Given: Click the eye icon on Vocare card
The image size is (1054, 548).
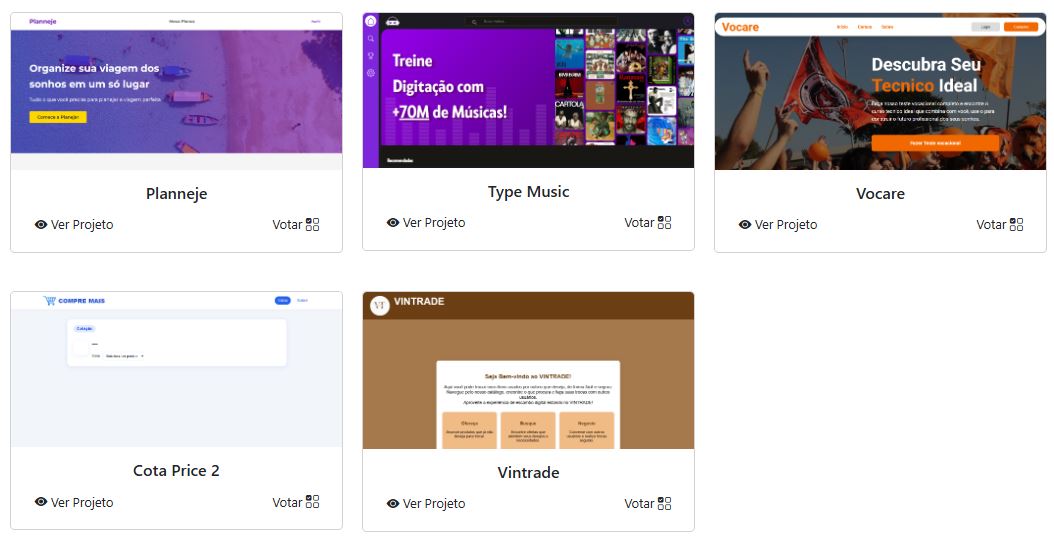Looking at the screenshot, I should point(745,225).
